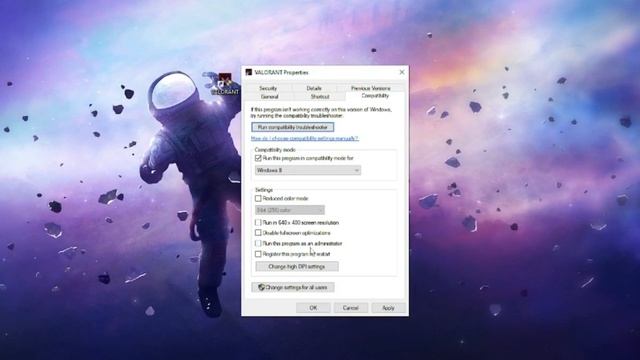Open the 8-bit (256) color dropdown
Screen dimensions: 640x360
(x=290, y=210)
